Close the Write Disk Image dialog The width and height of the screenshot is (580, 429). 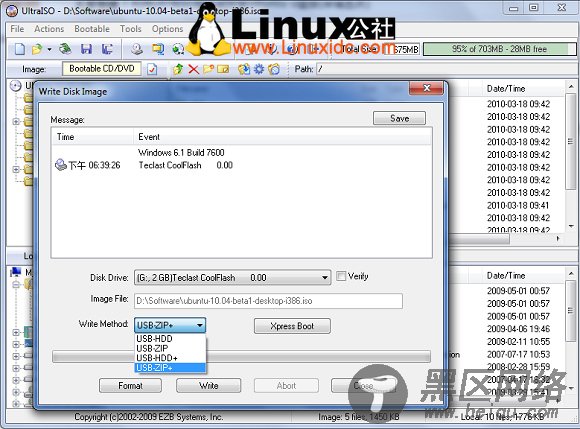coord(426,88)
